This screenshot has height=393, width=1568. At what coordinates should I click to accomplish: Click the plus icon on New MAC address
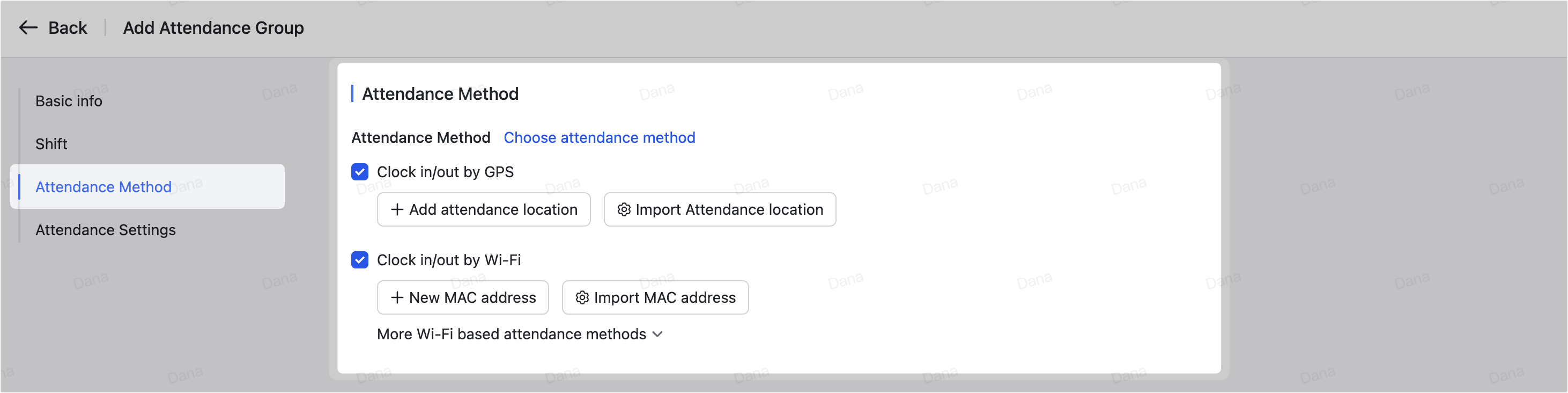click(x=396, y=297)
